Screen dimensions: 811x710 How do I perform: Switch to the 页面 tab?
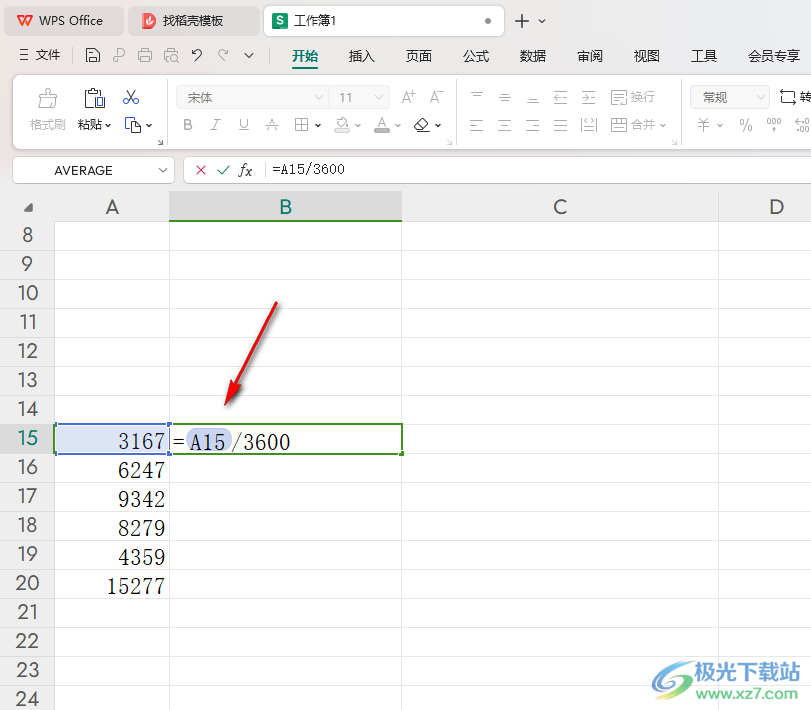pos(418,56)
